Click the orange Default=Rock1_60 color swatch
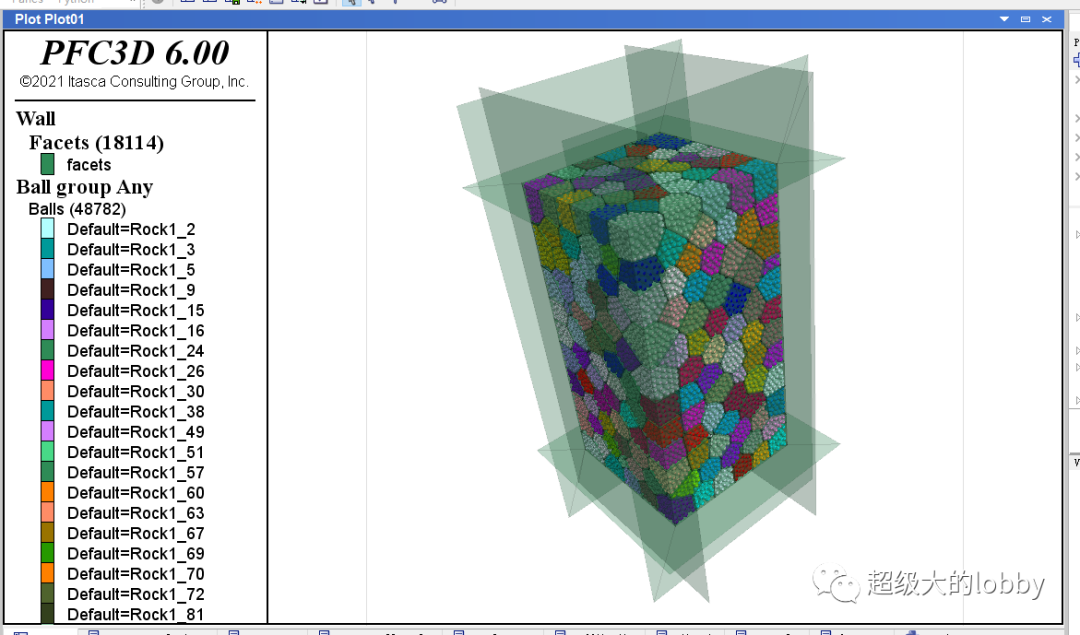The image size is (1080, 635). (x=48, y=492)
